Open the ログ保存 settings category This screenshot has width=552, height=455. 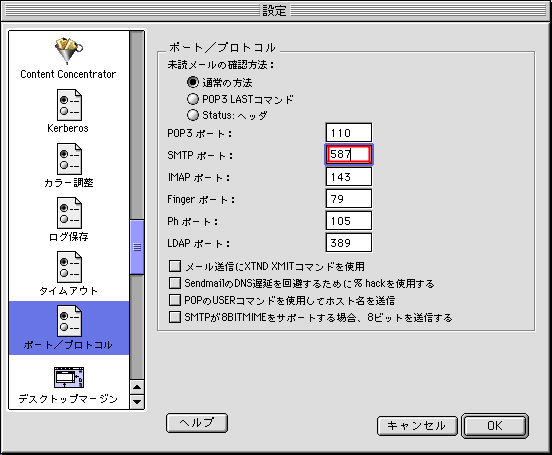click(x=69, y=213)
